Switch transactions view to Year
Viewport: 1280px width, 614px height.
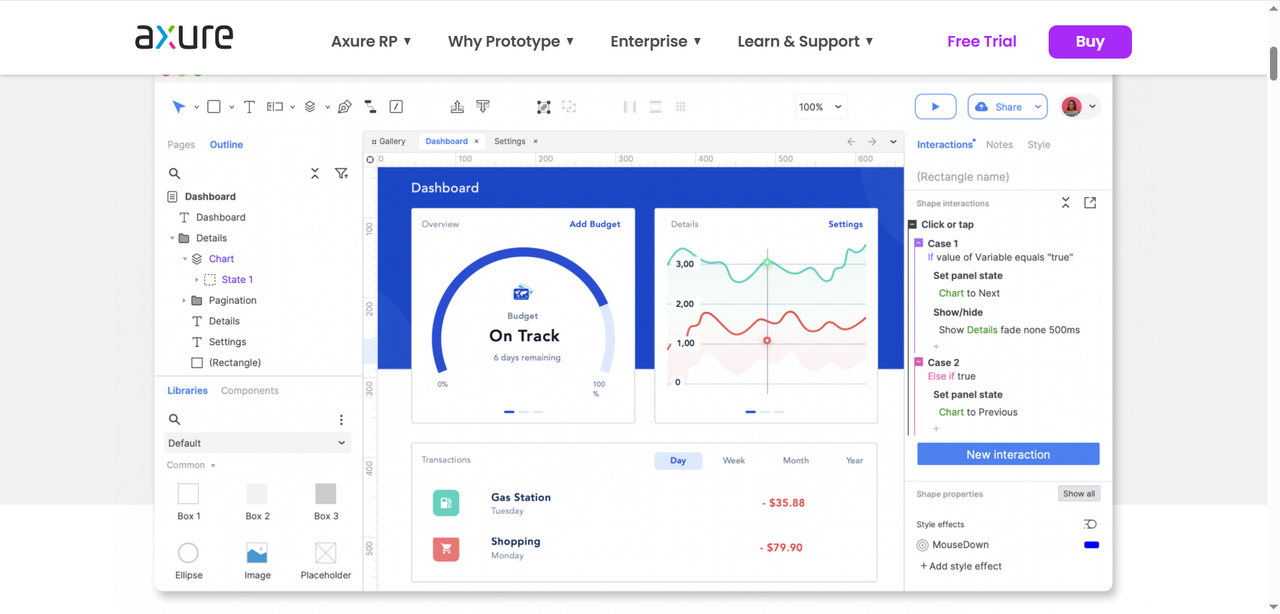click(855, 461)
